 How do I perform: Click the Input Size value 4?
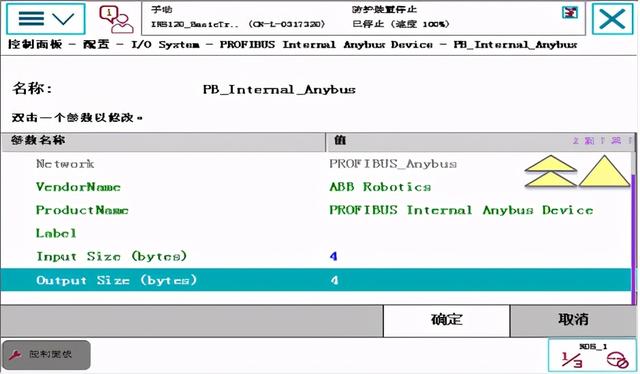tap(333, 256)
